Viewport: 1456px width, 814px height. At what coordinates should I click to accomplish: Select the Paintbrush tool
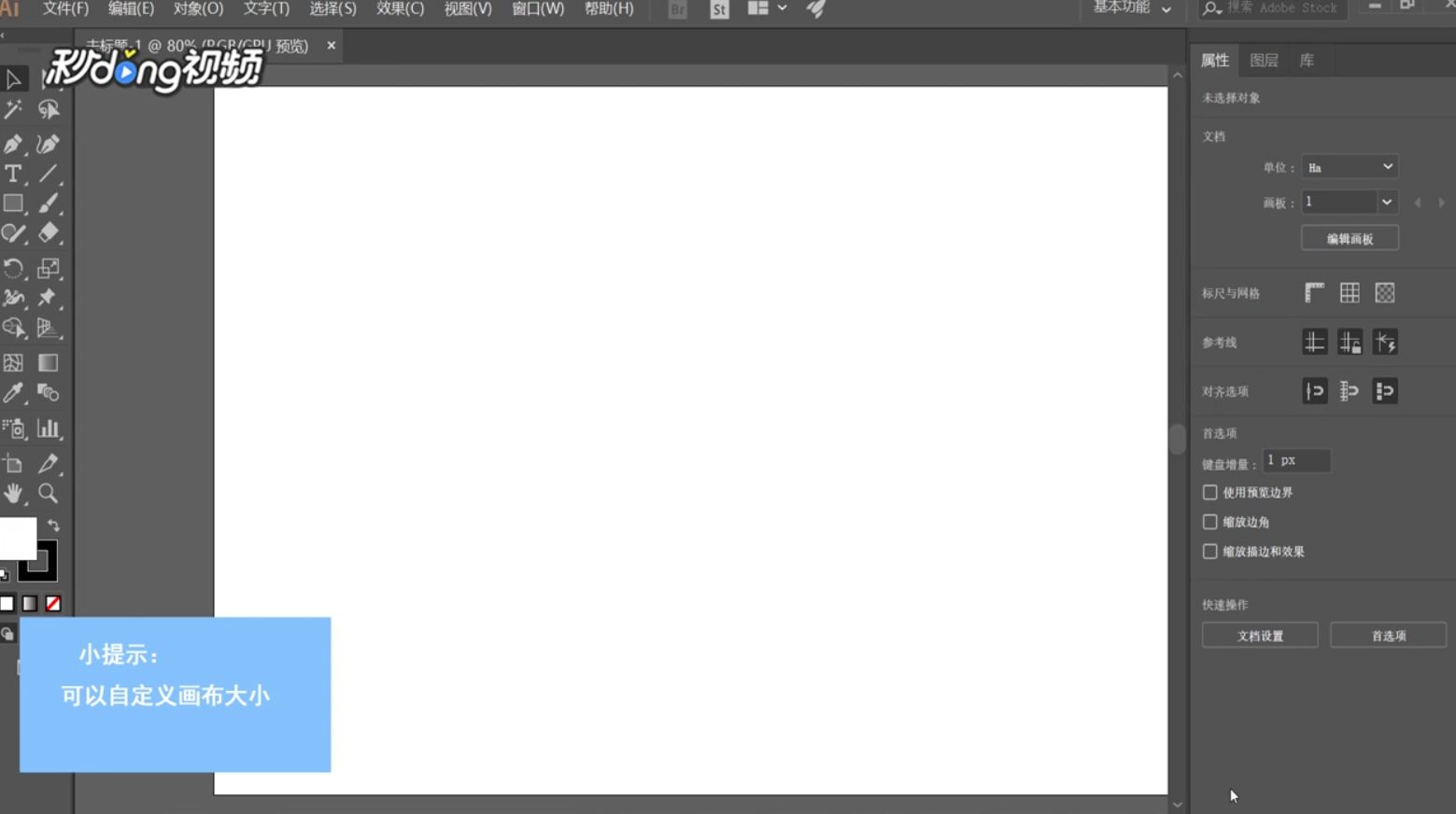tap(49, 203)
